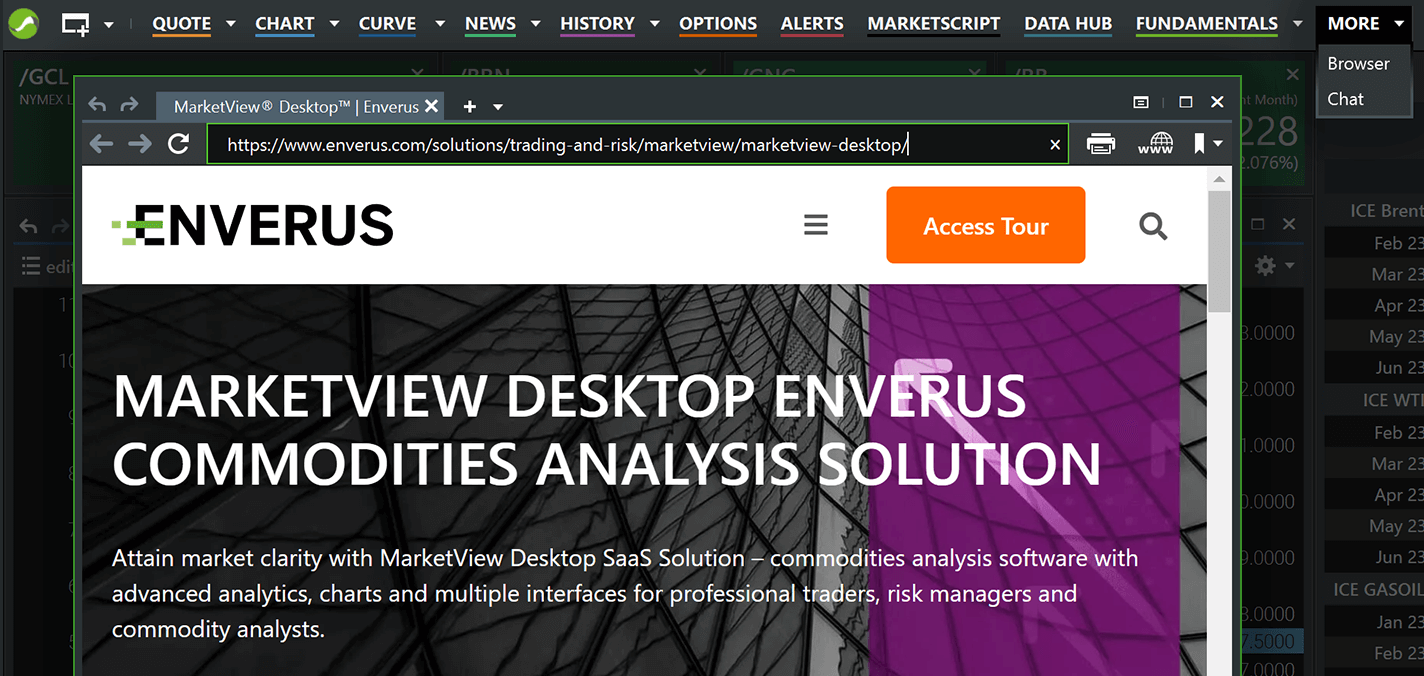The image size is (1424, 676).
Task: Click the search magnifier icon on page
Action: click(1153, 226)
